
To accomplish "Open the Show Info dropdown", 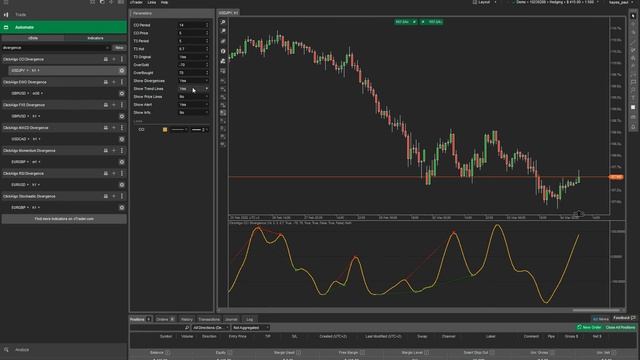I will (193, 113).
